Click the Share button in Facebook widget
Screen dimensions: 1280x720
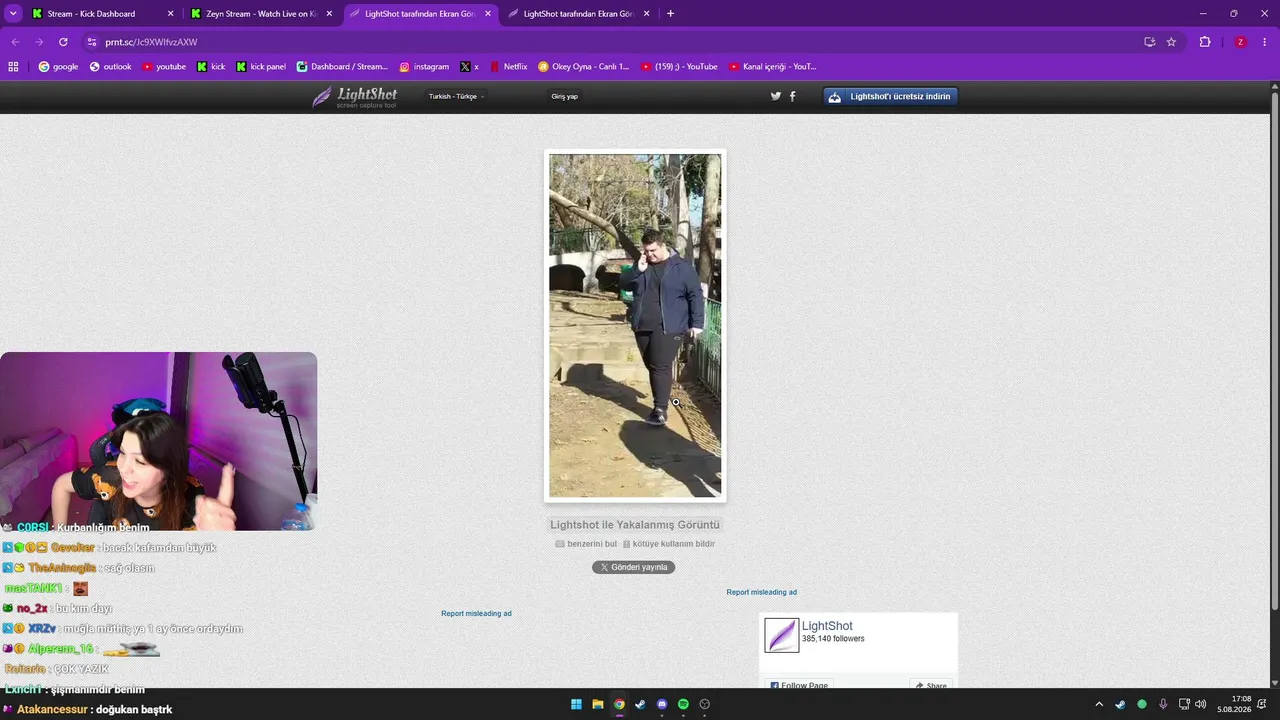click(931, 685)
